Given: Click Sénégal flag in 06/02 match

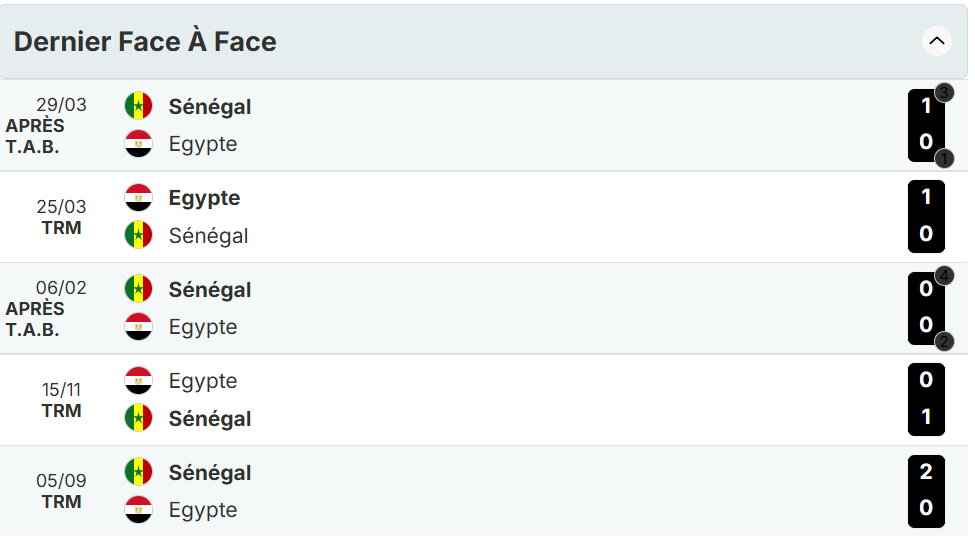Looking at the screenshot, I should [138, 290].
